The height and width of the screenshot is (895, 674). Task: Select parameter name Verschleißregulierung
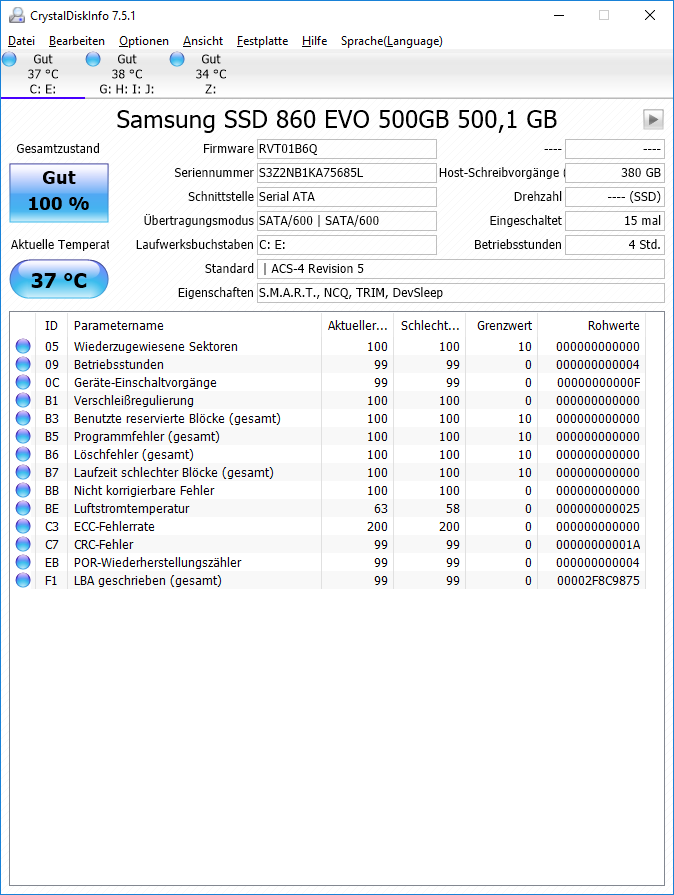(x=134, y=400)
